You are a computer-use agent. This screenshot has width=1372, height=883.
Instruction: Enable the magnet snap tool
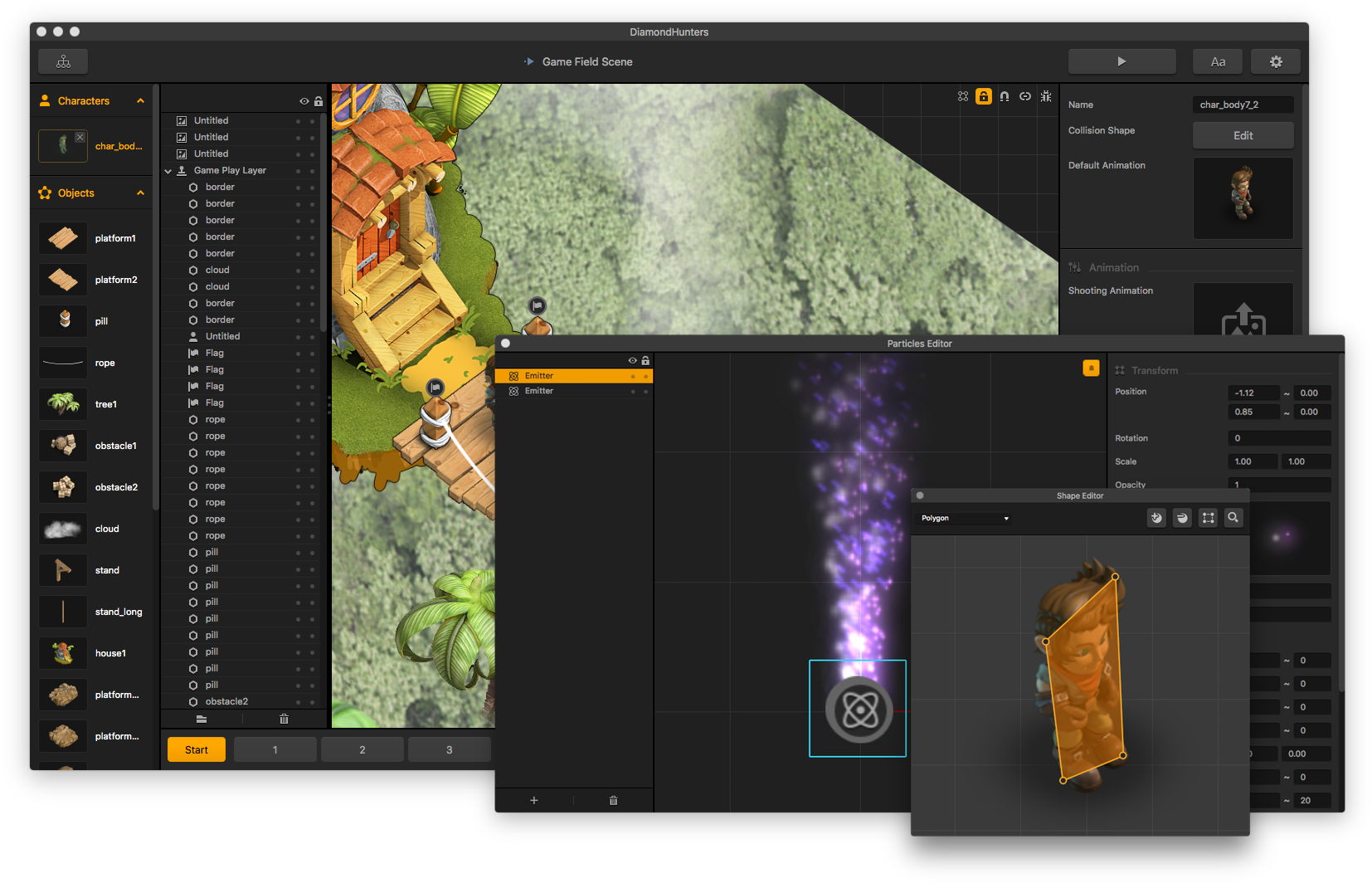(x=1005, y=96)
